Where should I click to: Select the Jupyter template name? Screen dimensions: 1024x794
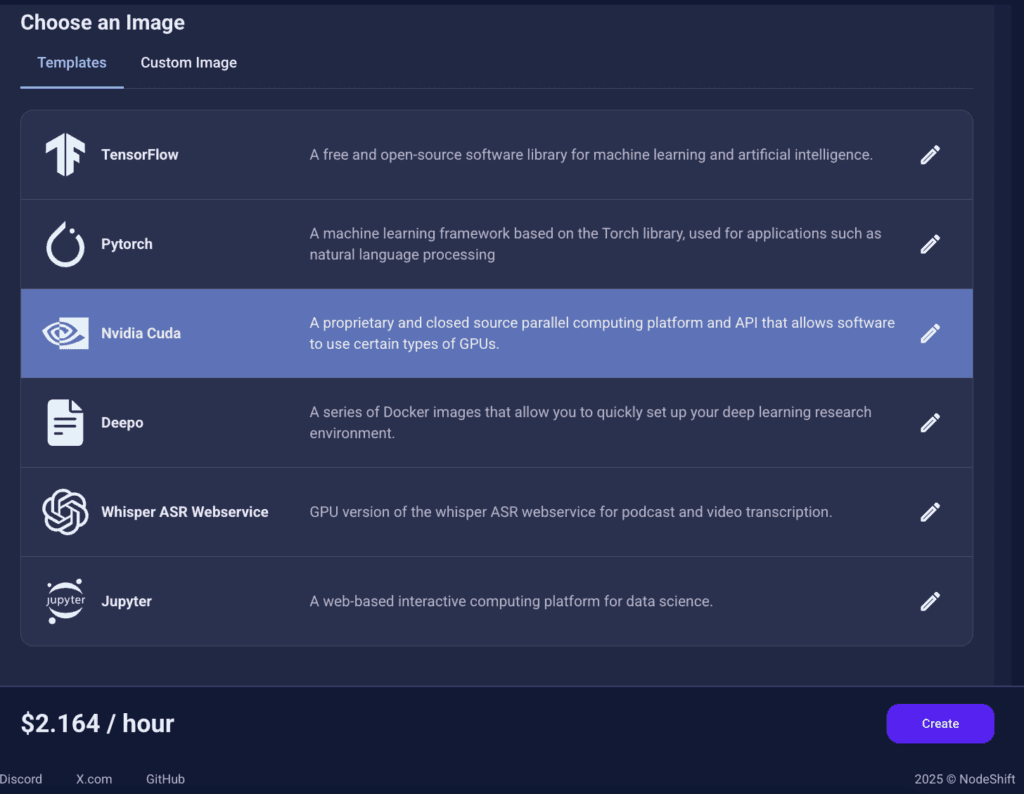[127, 601]
